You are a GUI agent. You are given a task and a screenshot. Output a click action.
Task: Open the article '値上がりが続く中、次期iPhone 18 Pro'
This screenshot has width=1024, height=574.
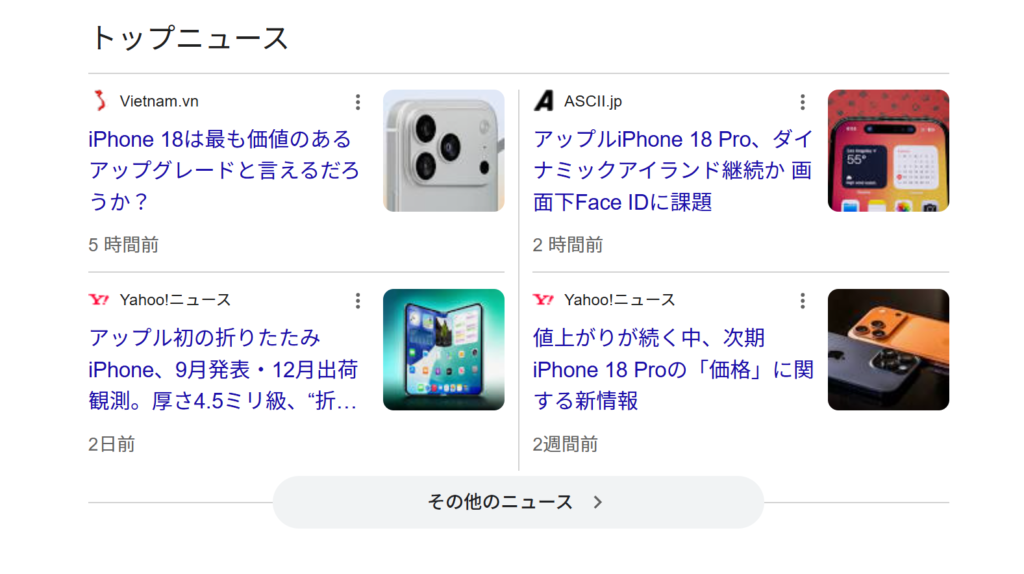coord(672,369)
